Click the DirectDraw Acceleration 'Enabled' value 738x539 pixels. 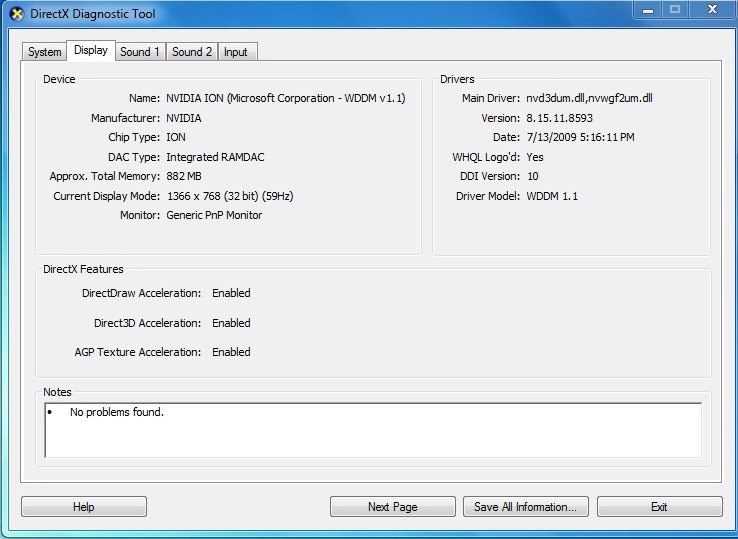click(231, 293)
